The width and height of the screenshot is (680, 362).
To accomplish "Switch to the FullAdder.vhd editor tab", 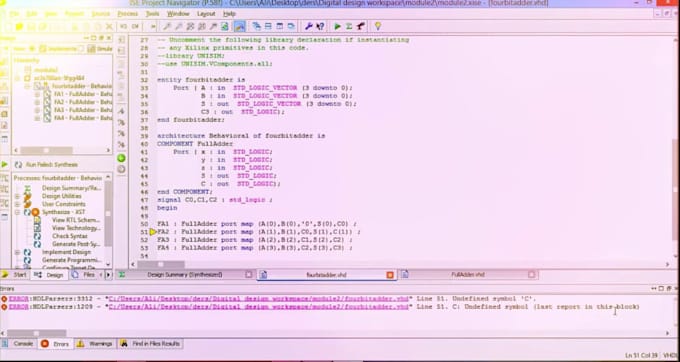I will pyautogui.click(x=468, y=274).
